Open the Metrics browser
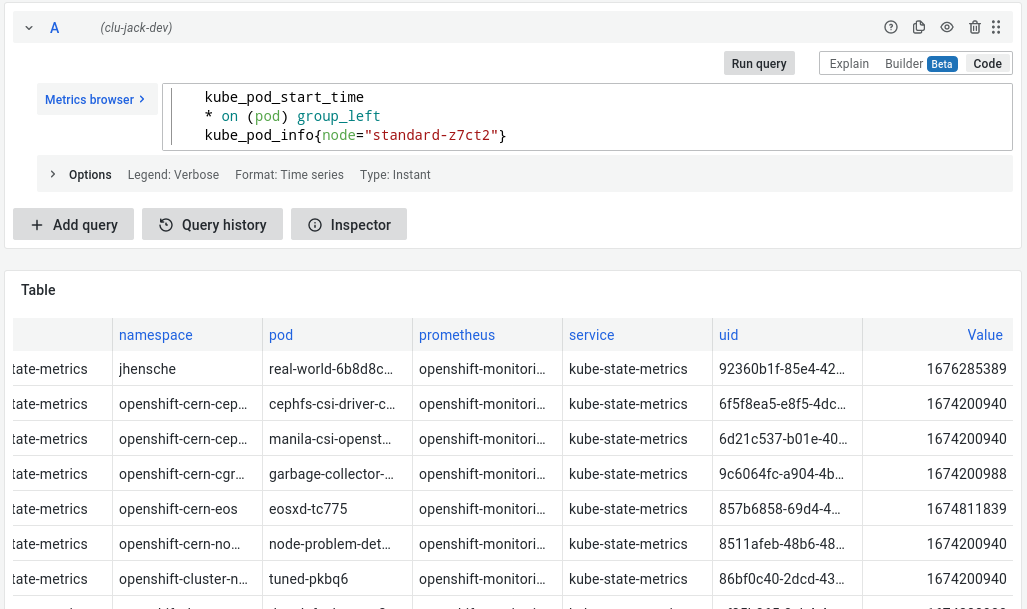This screenshot has width=1027, height=609. click(96, 100)
